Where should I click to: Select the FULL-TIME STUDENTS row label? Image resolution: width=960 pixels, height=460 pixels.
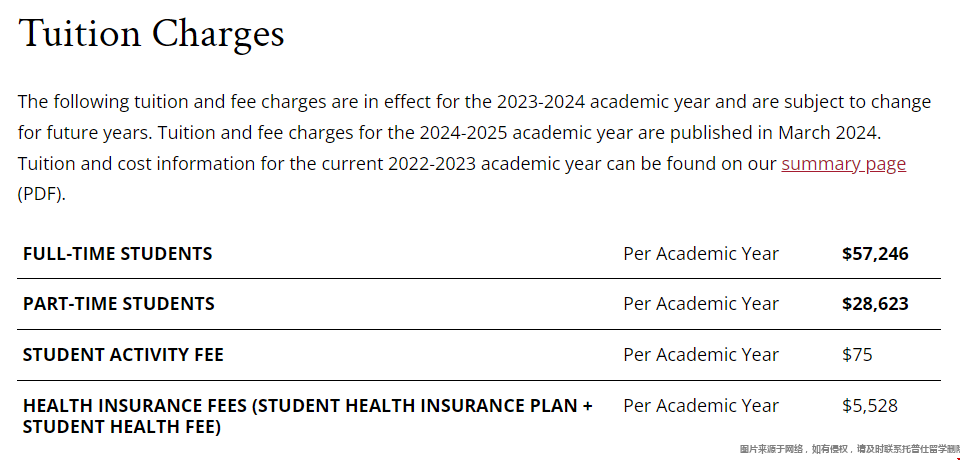118,254
